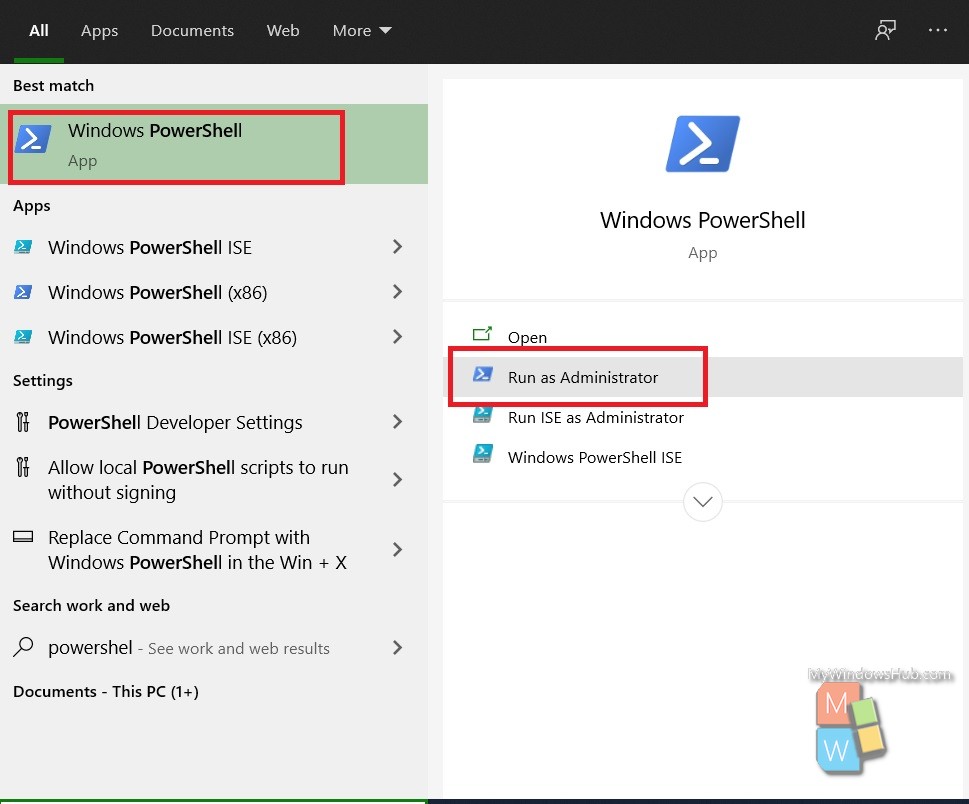Click the Windows PowerShell ISE app icon
Screen dimensions: 969x804
(x=23, y=247)
